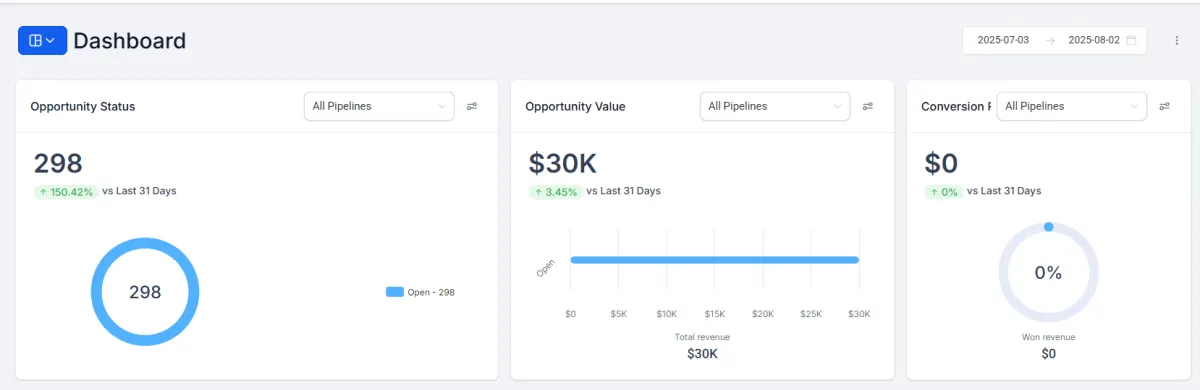Click the Open horizontal revenue bar
The width and height of the screenshot is (1200, 390).
(x=714, y=260)
